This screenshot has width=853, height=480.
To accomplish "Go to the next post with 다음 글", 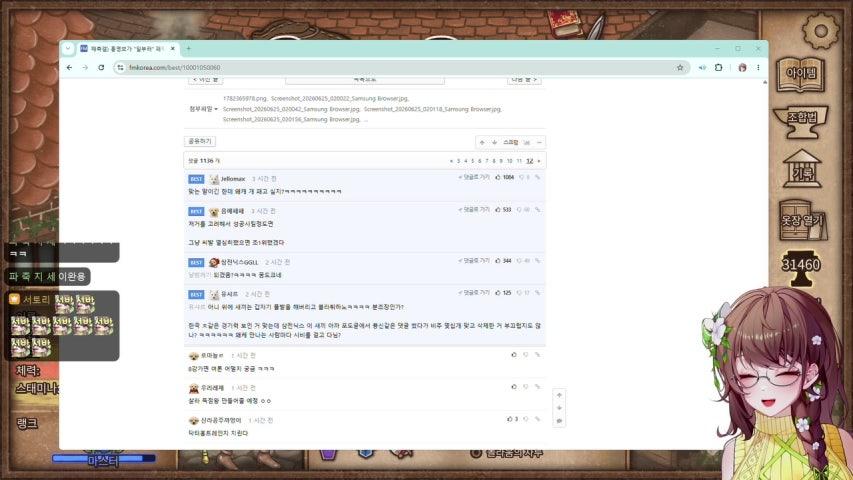I will pyautogui.click(x=524, y=80).
